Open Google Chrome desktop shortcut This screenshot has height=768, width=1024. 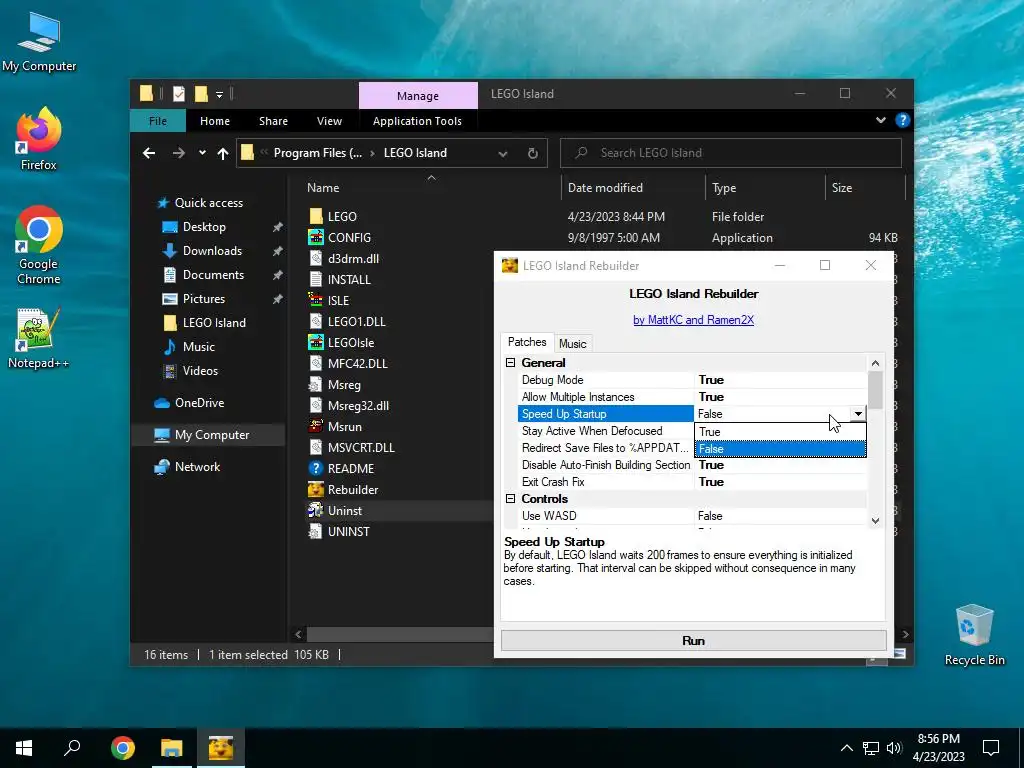[39, 246]
